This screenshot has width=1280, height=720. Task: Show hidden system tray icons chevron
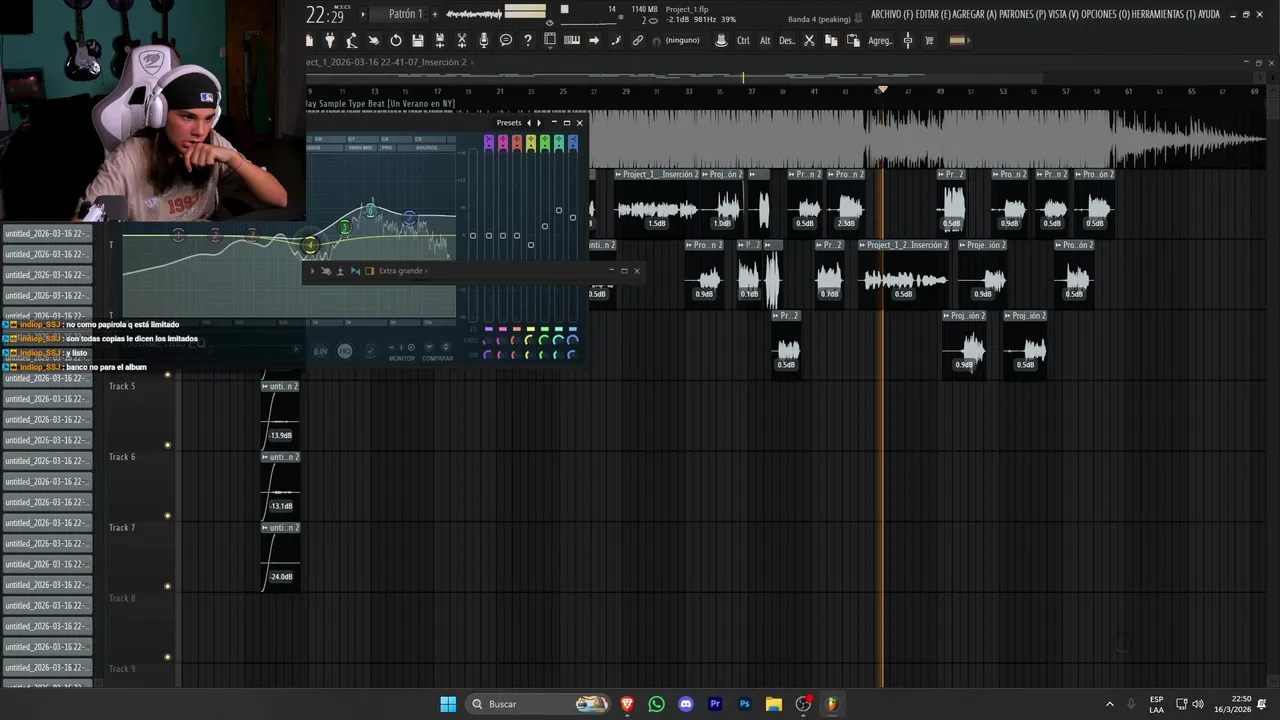click(1109, 704)
